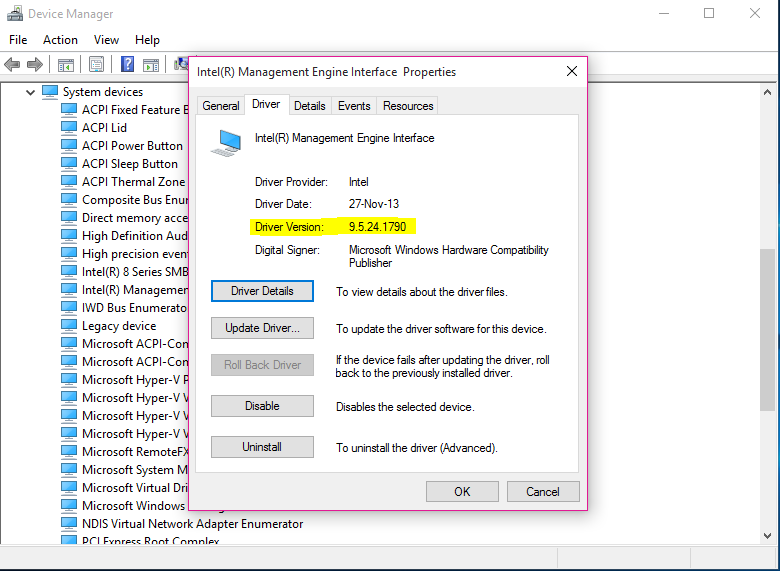This screenshot has width=780, height=571.
Task: Click the Uninstall driver button
Action: (262, 447)
